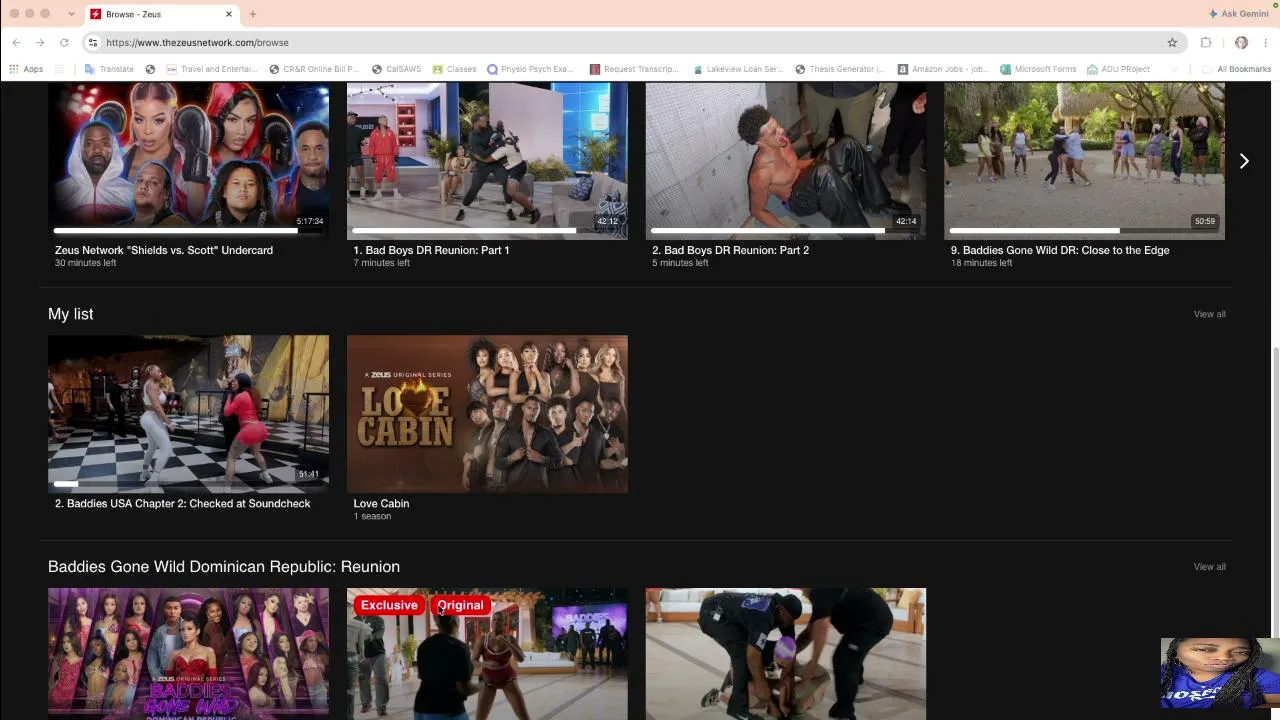Open the reunion thumbnail showing security guards

(x=786, y=654)
